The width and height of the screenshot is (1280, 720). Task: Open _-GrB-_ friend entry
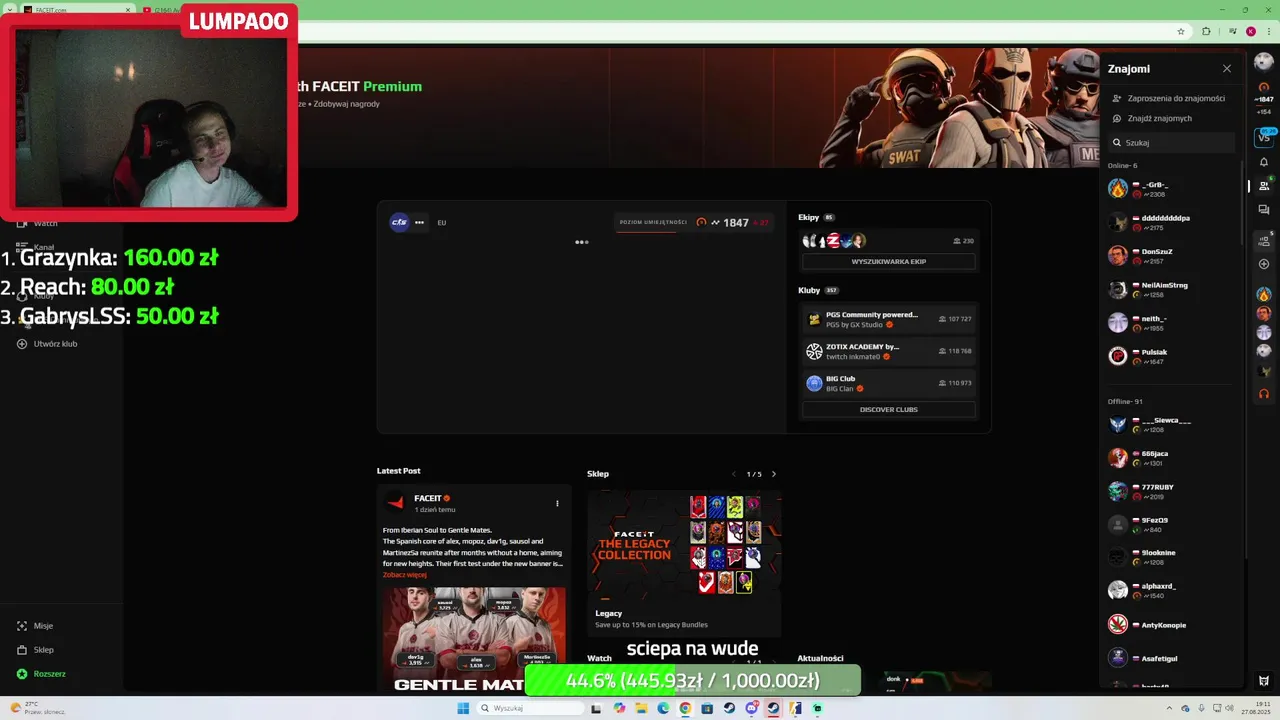pos(1172,188)
